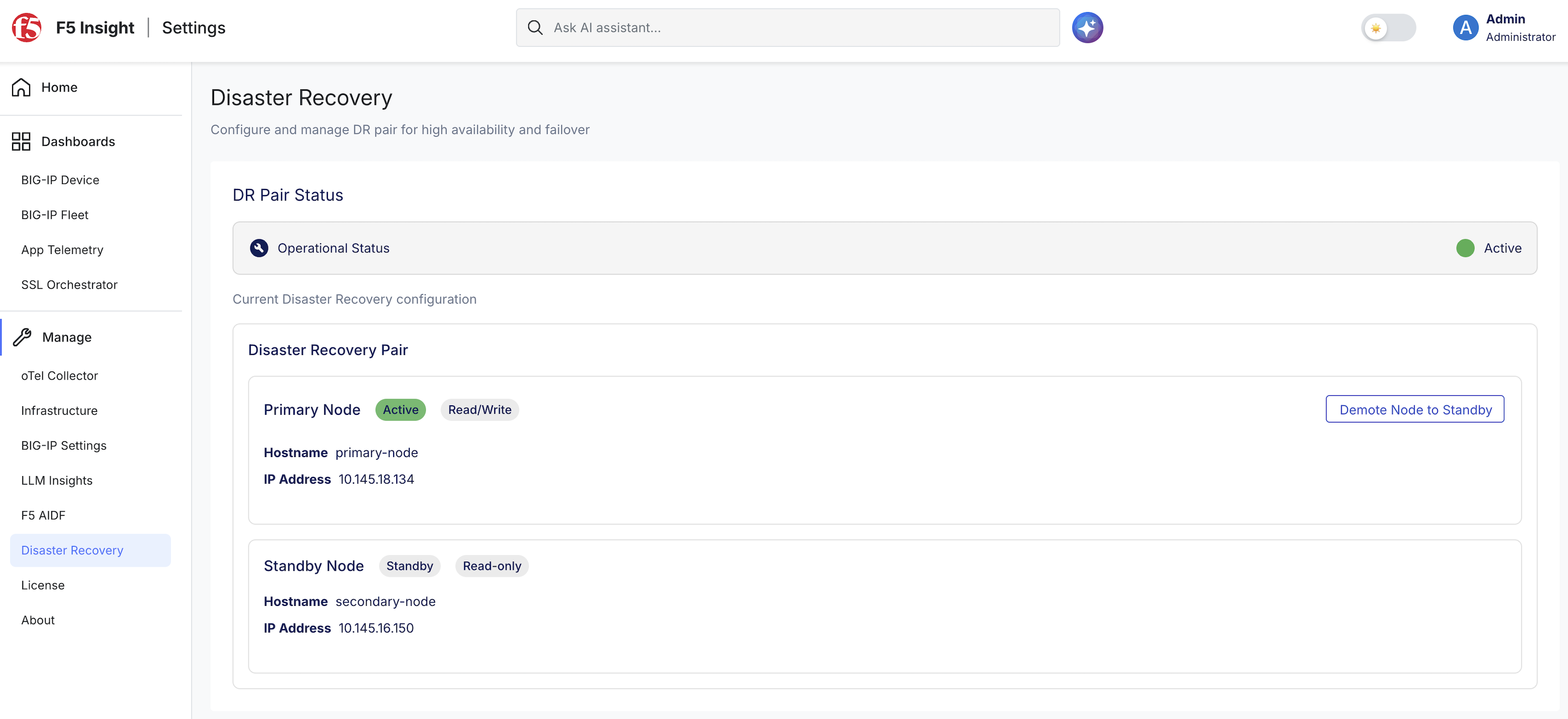Open oTel Collector settings
This screenshot has height=719, width=1568.
(x=60, y=375)
